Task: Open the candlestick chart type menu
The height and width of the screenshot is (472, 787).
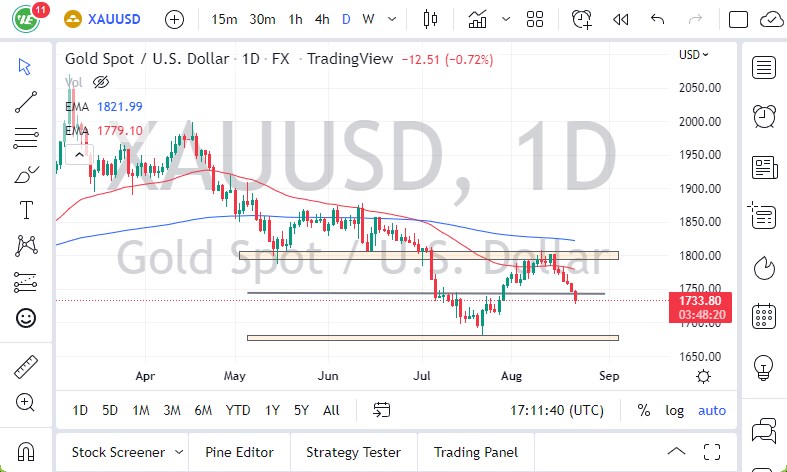Action: [432, 19]
